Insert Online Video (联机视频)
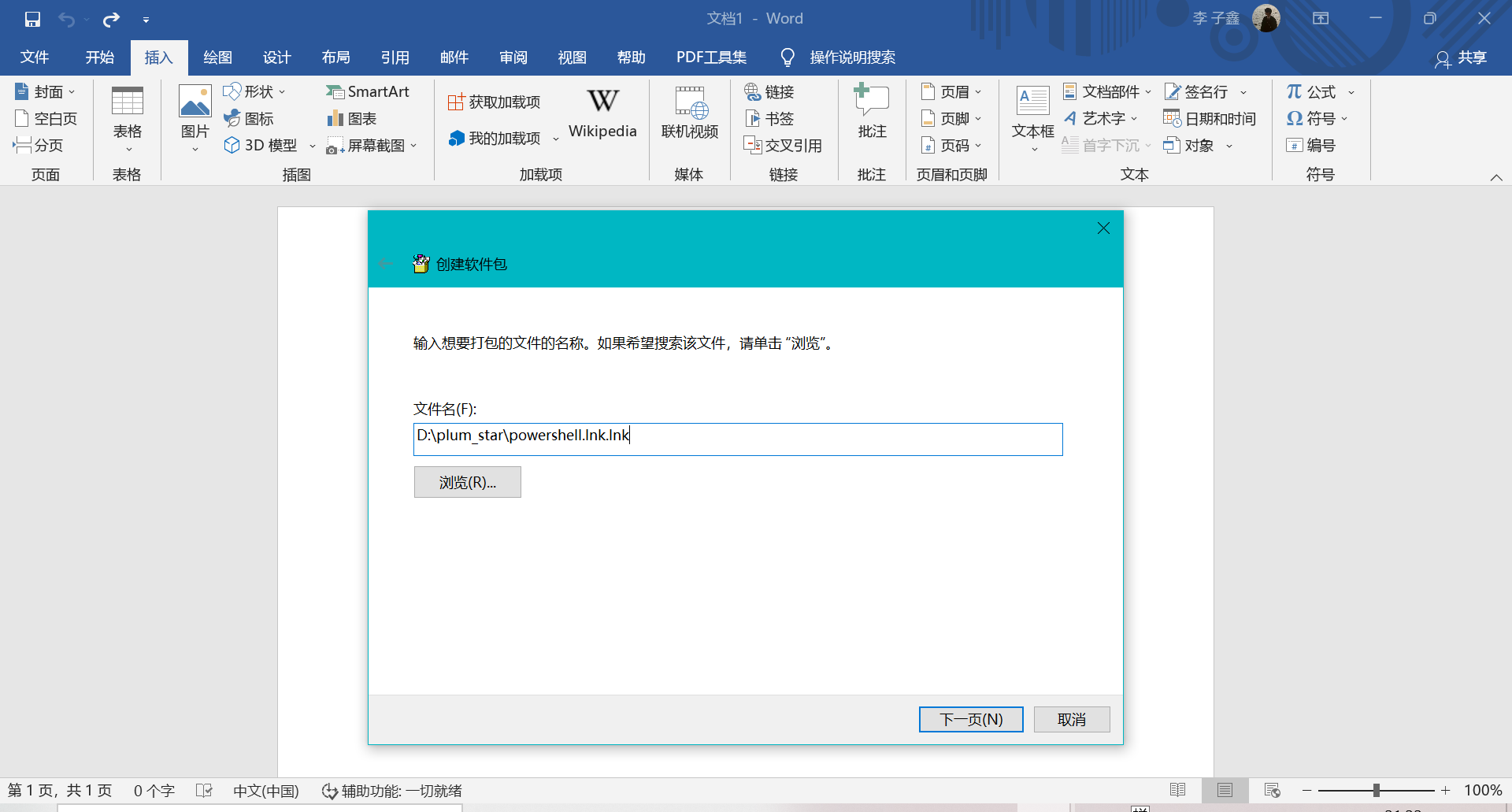 [689, 114]
